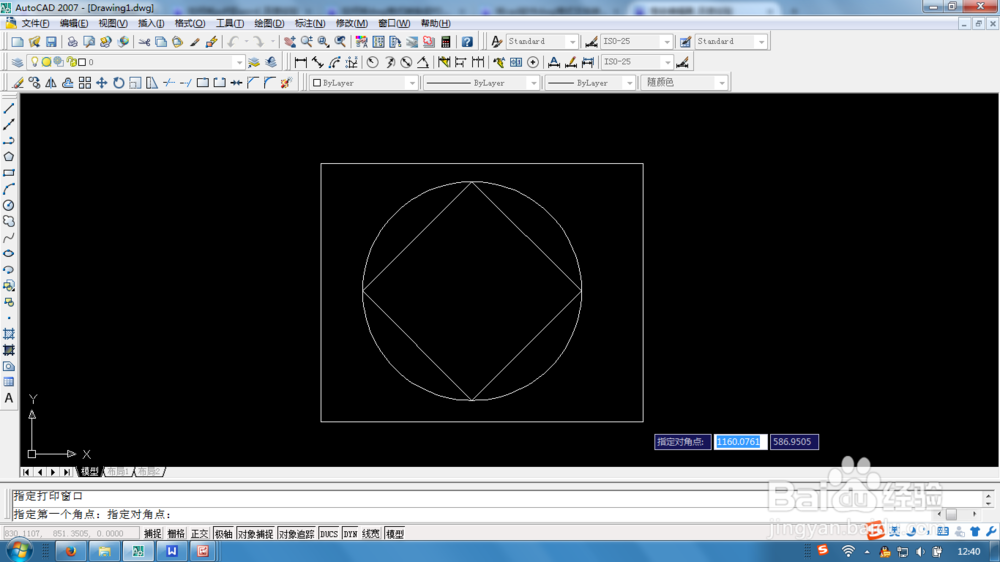Toggle 栅格 grid display
The height and width of the screenshot is (562, 1000).
tap(176, 534)
